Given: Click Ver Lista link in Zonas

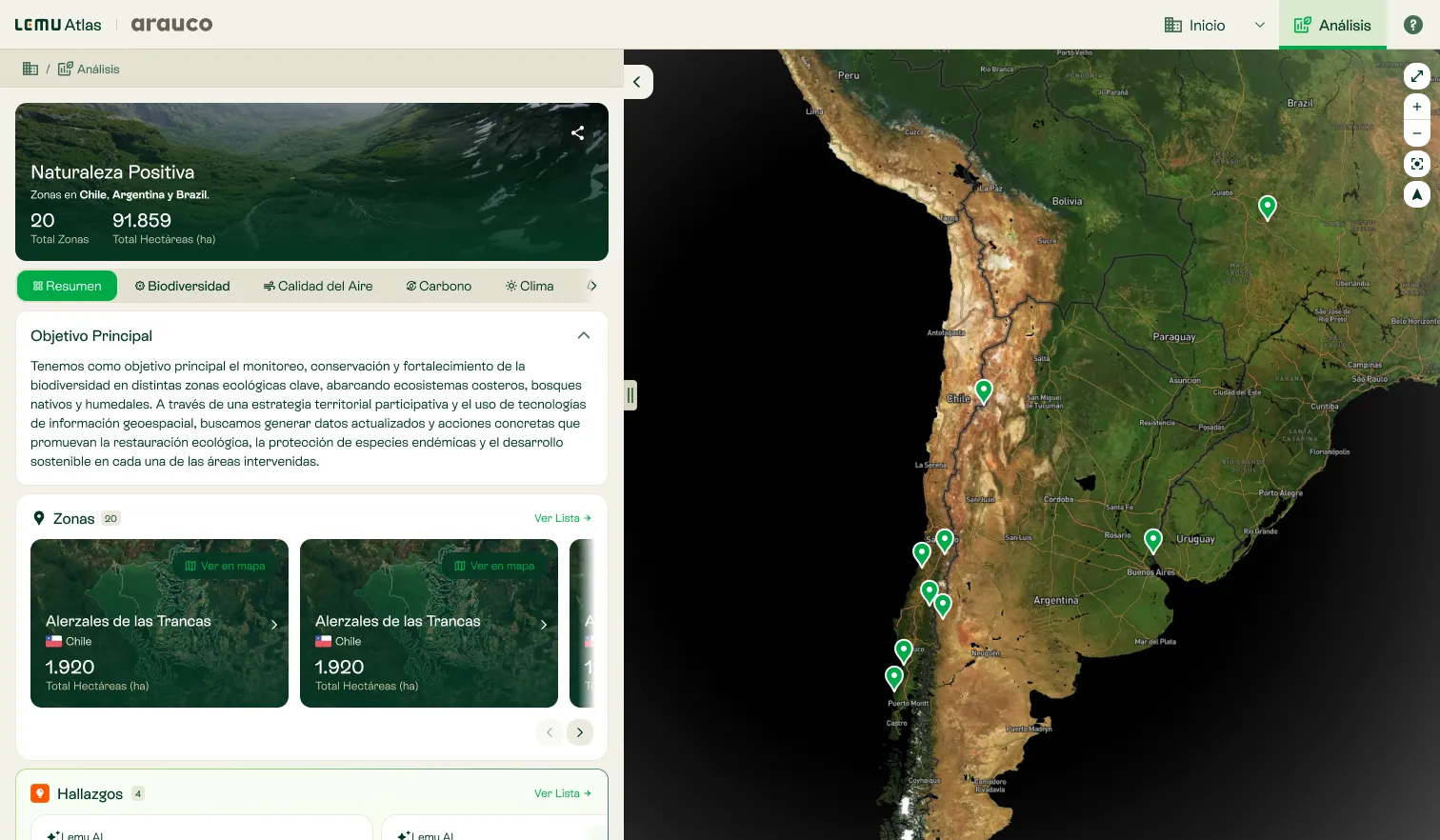Looking at the screenshot, I should pos(563,518).
